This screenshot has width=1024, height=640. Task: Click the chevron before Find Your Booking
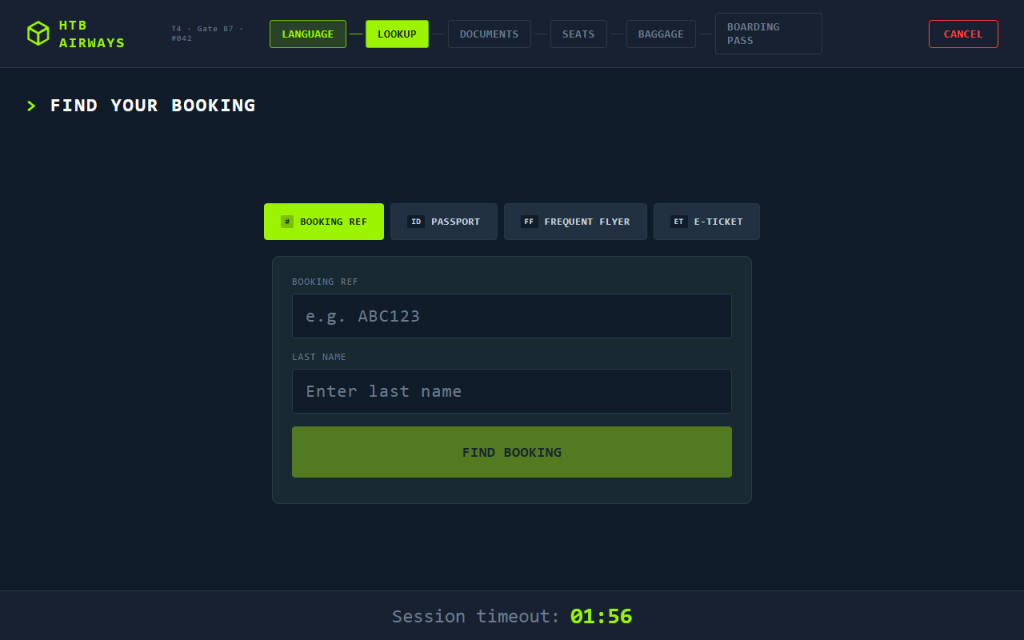point(31,106)
